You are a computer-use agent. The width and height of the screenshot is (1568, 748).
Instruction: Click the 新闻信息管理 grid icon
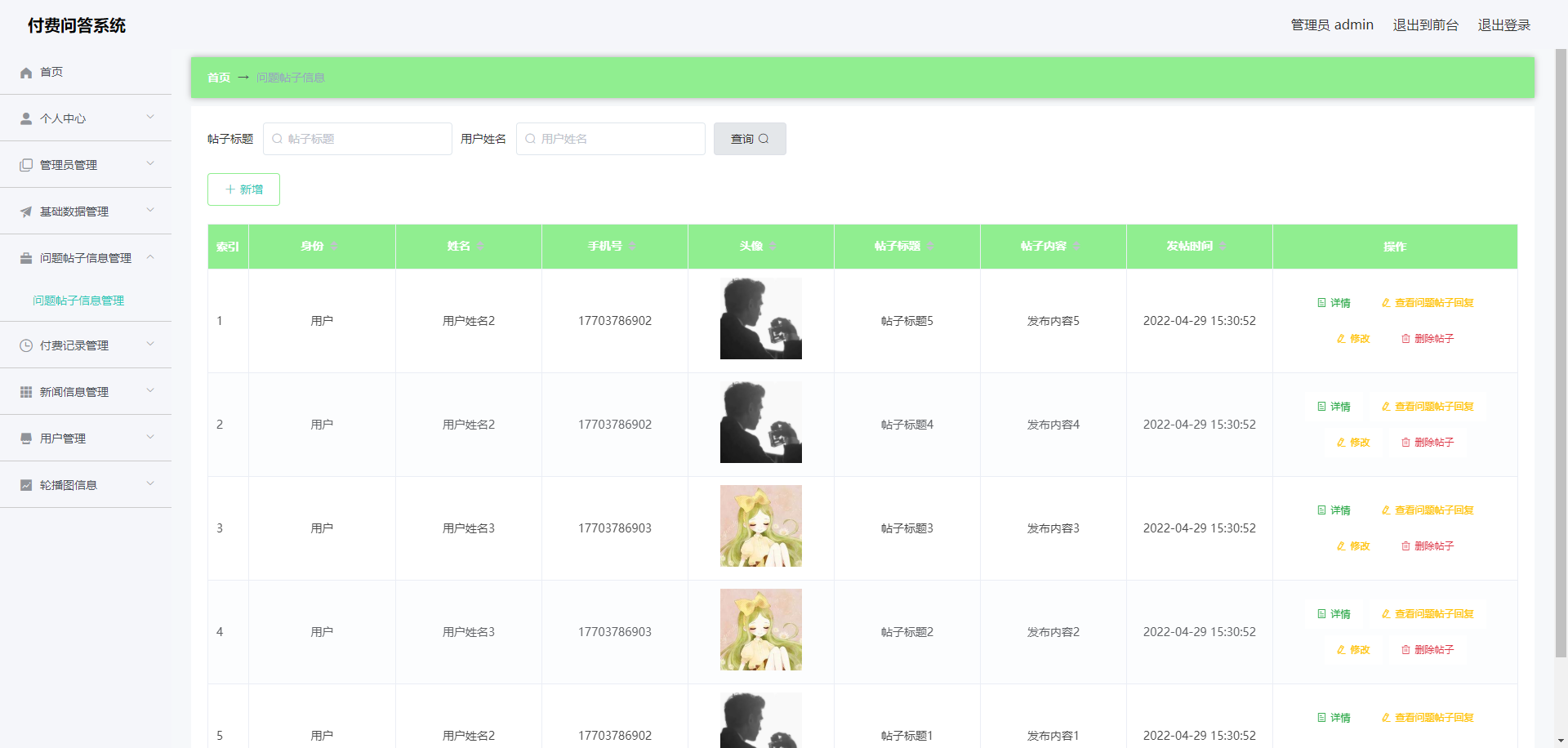[25, 391]
